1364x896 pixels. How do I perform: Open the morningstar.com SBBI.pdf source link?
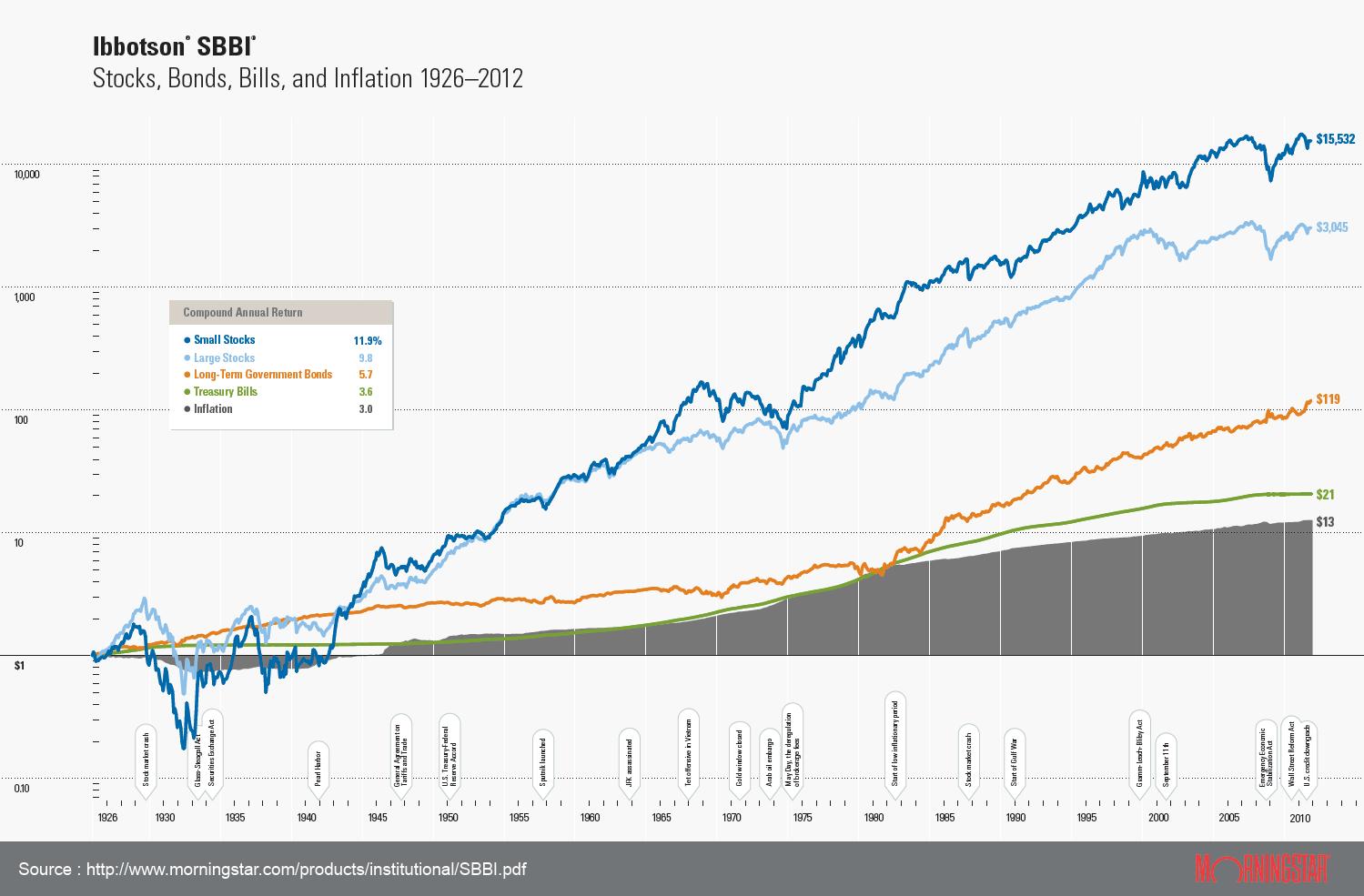coord(306,870)
